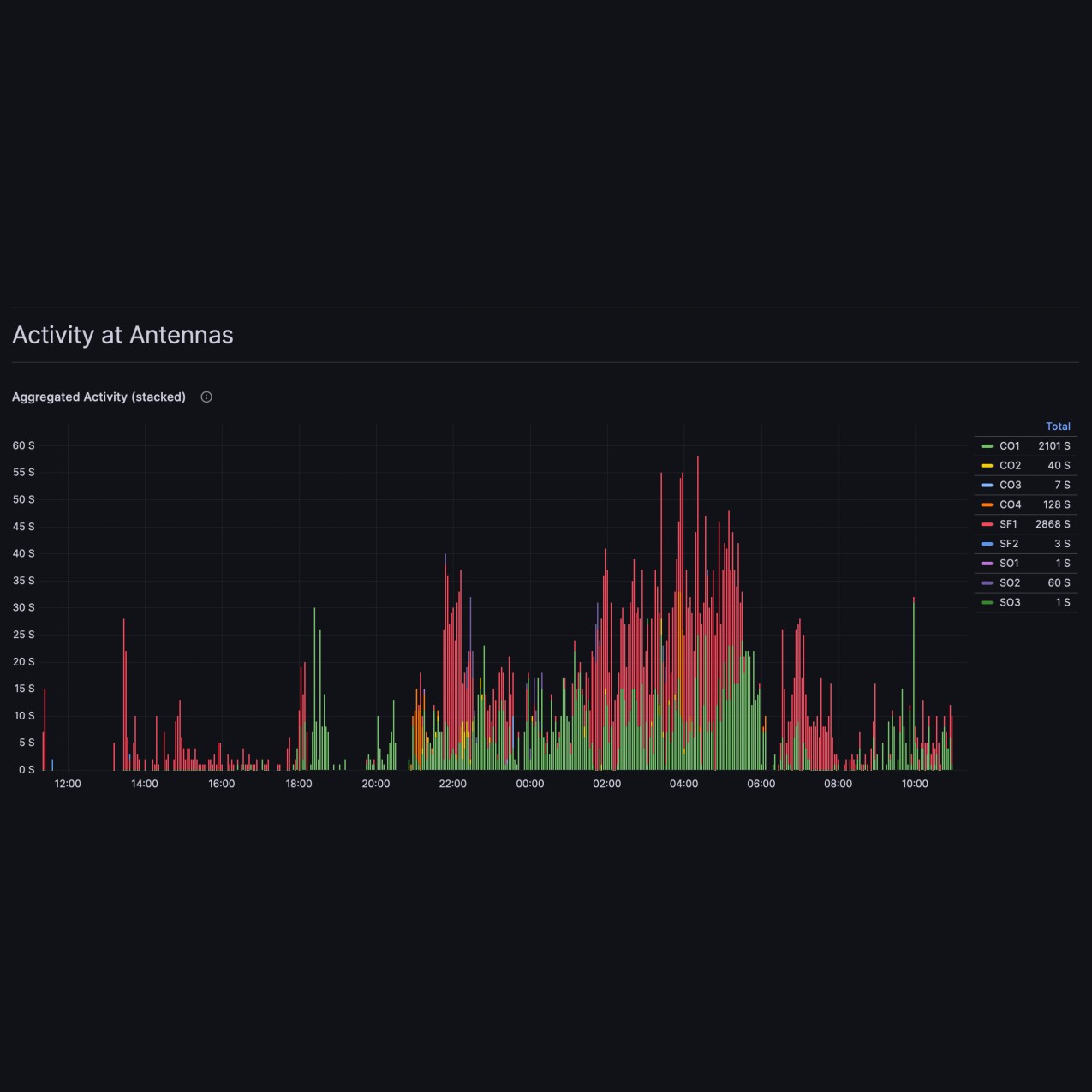Select the SO2 legend label

[x=1009, y=583]
